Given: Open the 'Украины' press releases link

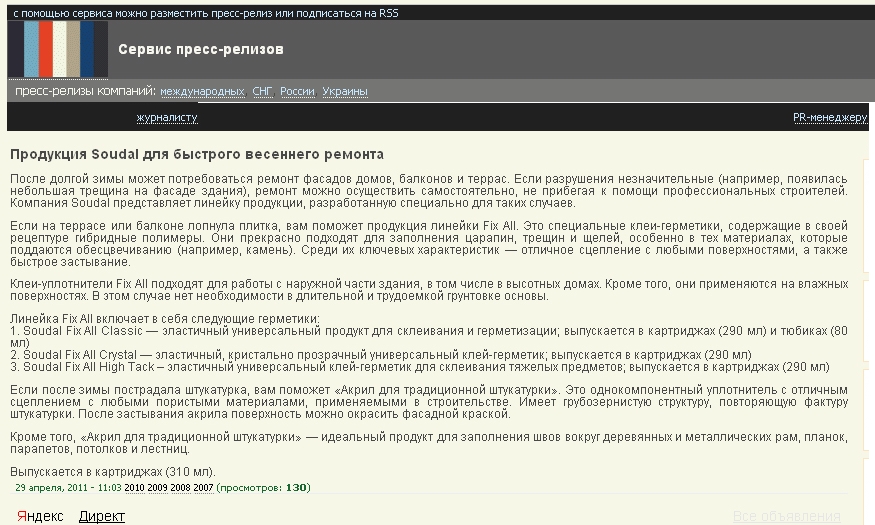Looking at the screenshot, I should coord(345,91).
